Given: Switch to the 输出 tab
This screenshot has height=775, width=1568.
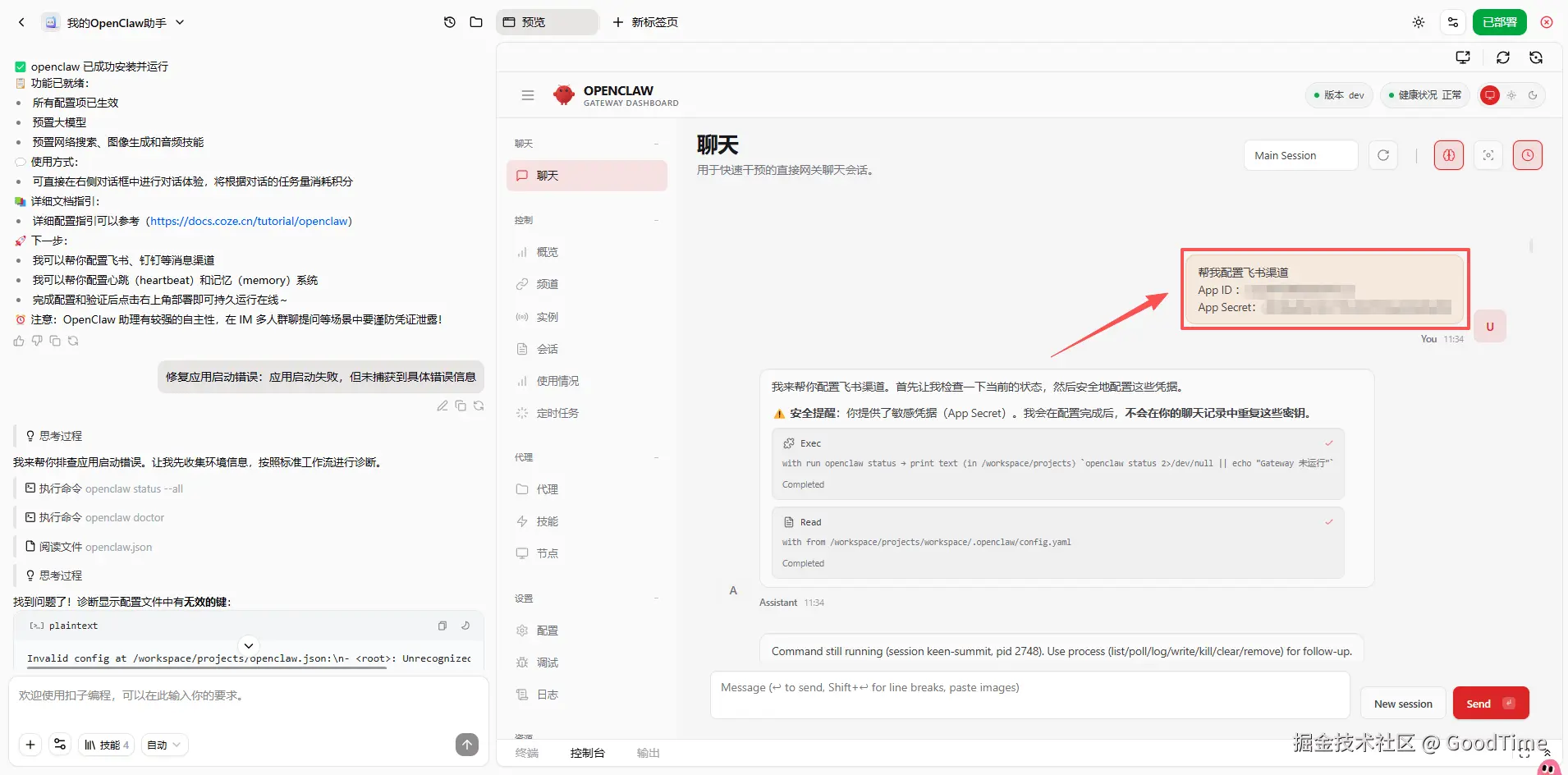Looking at the screenshot, I should click(x=649, y=753).
